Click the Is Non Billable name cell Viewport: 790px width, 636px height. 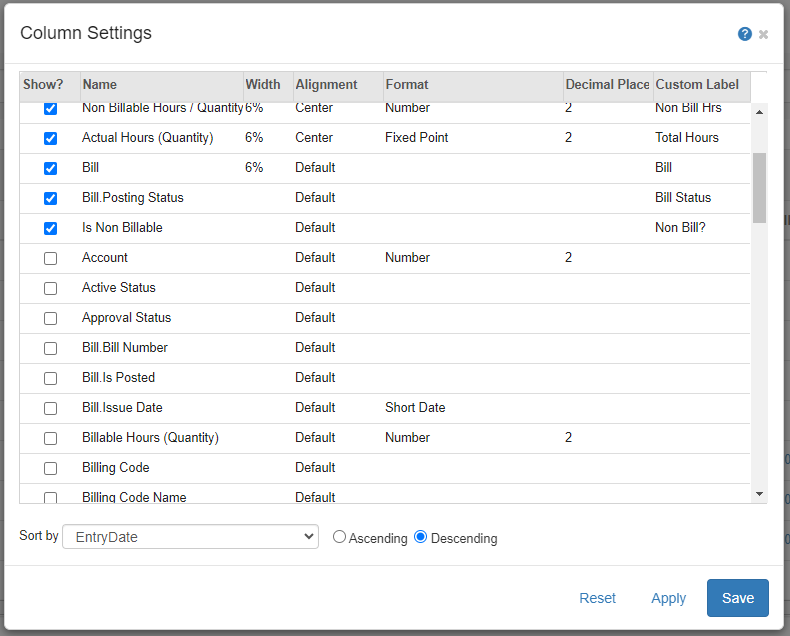[122, 228]
